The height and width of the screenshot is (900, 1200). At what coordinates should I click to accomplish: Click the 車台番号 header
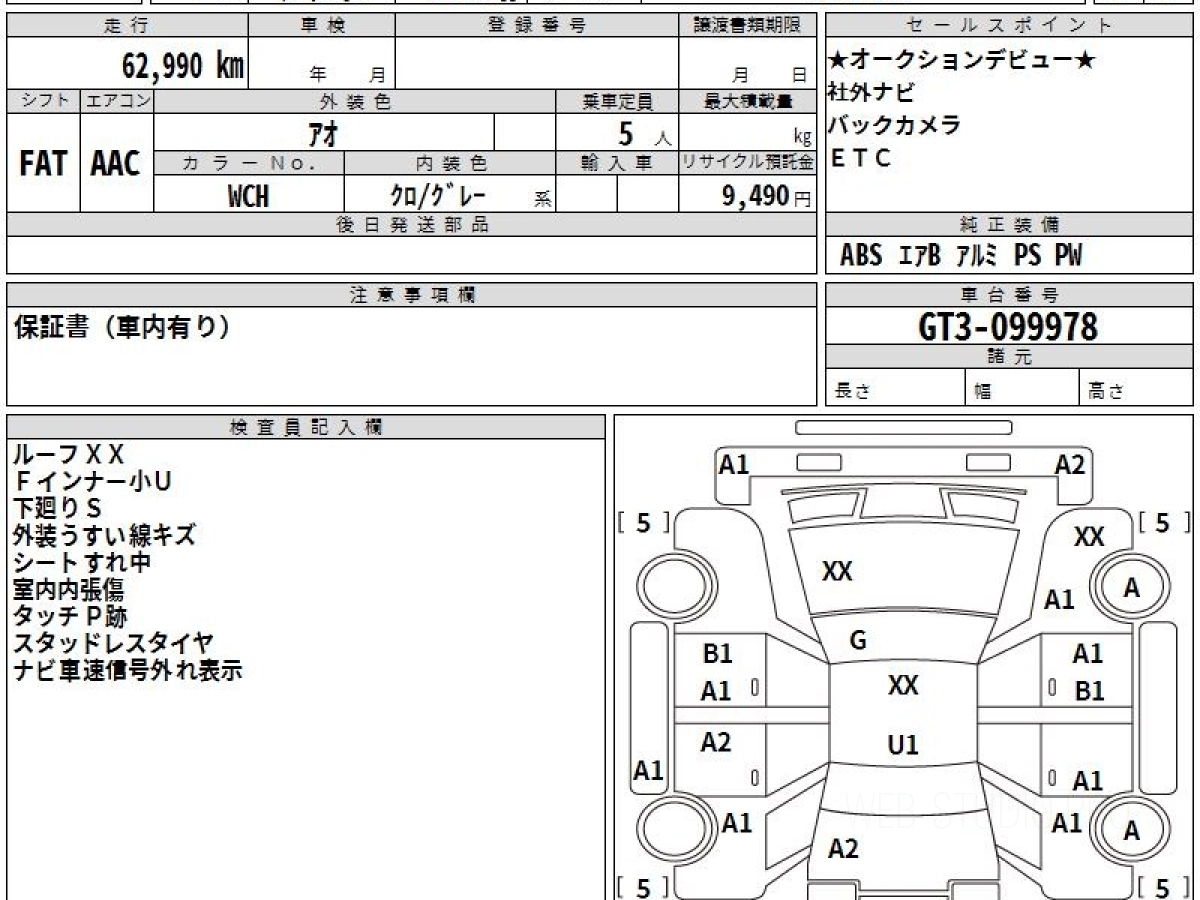coord(1010,295)
